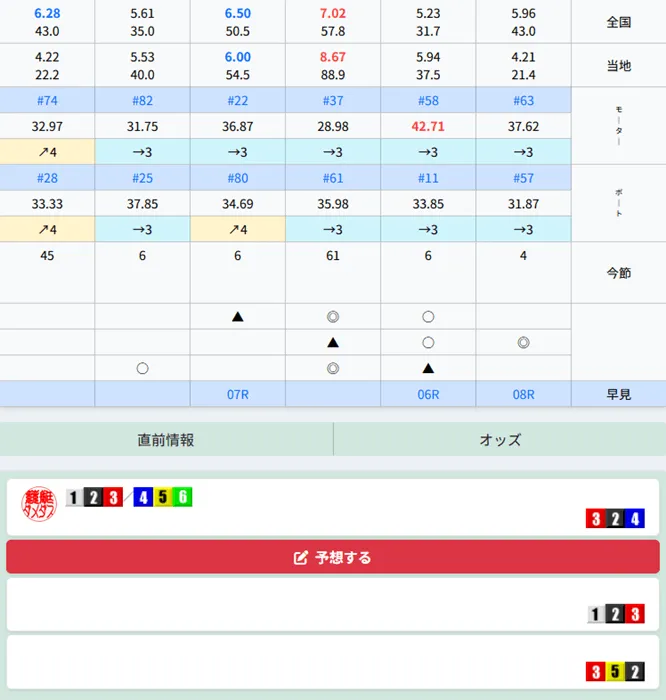666x700 pixels.
Task: Click the ▲ mark above 07R
Action: coord(238,316)
